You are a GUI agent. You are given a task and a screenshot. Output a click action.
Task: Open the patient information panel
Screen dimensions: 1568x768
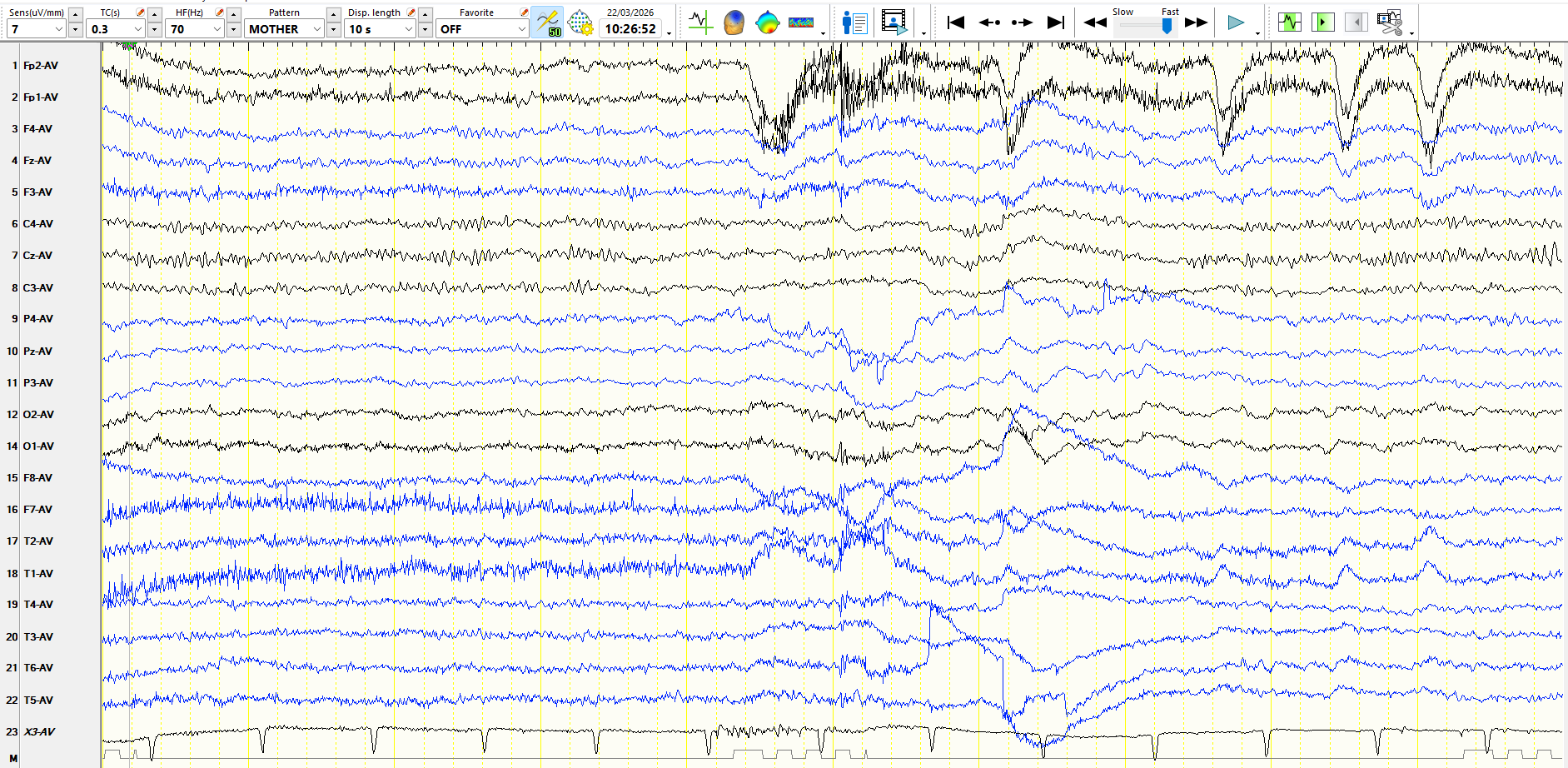[x=854, y=22]
